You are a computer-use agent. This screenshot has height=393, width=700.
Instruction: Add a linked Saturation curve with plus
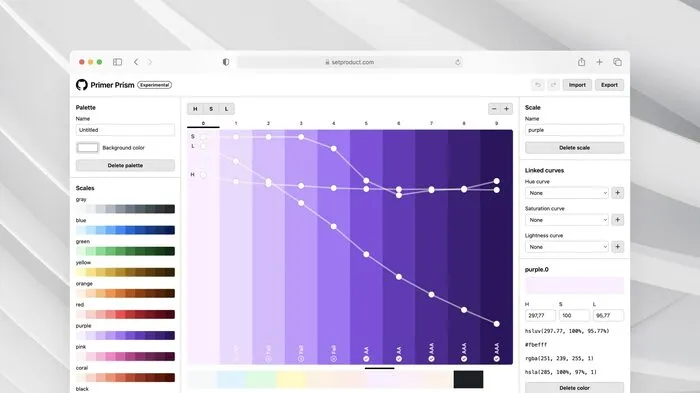click(x=617, y=220)
